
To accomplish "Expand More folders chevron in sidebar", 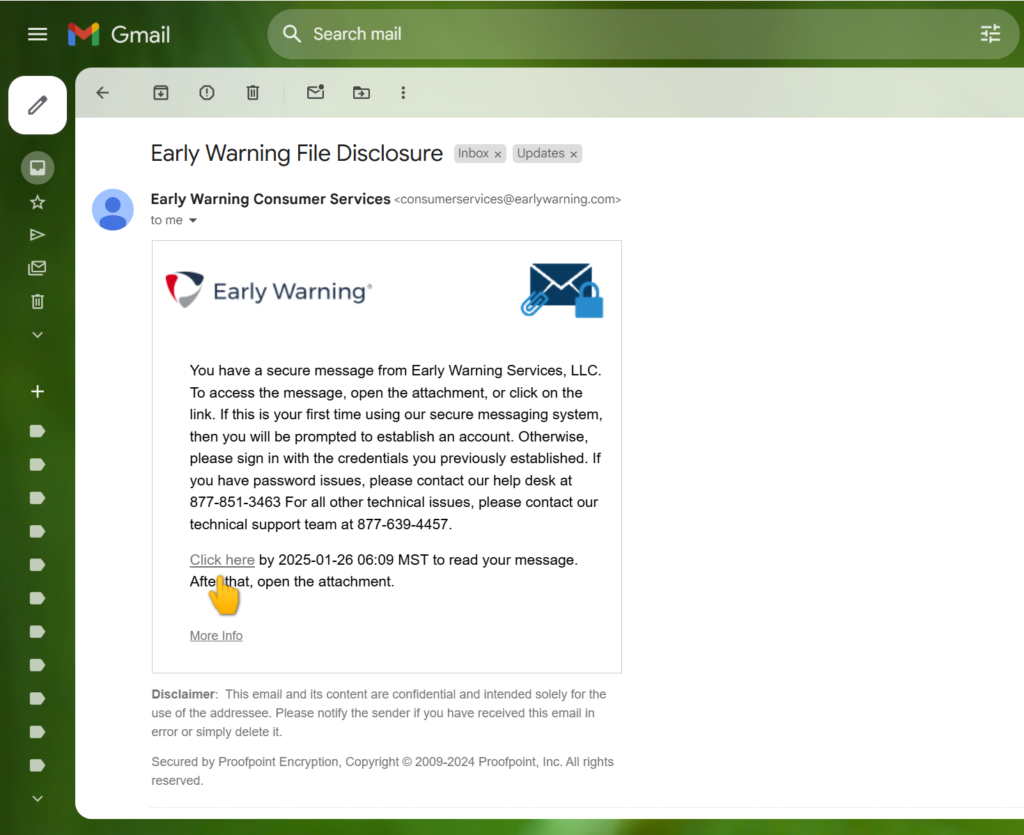I will coord(37,335).
